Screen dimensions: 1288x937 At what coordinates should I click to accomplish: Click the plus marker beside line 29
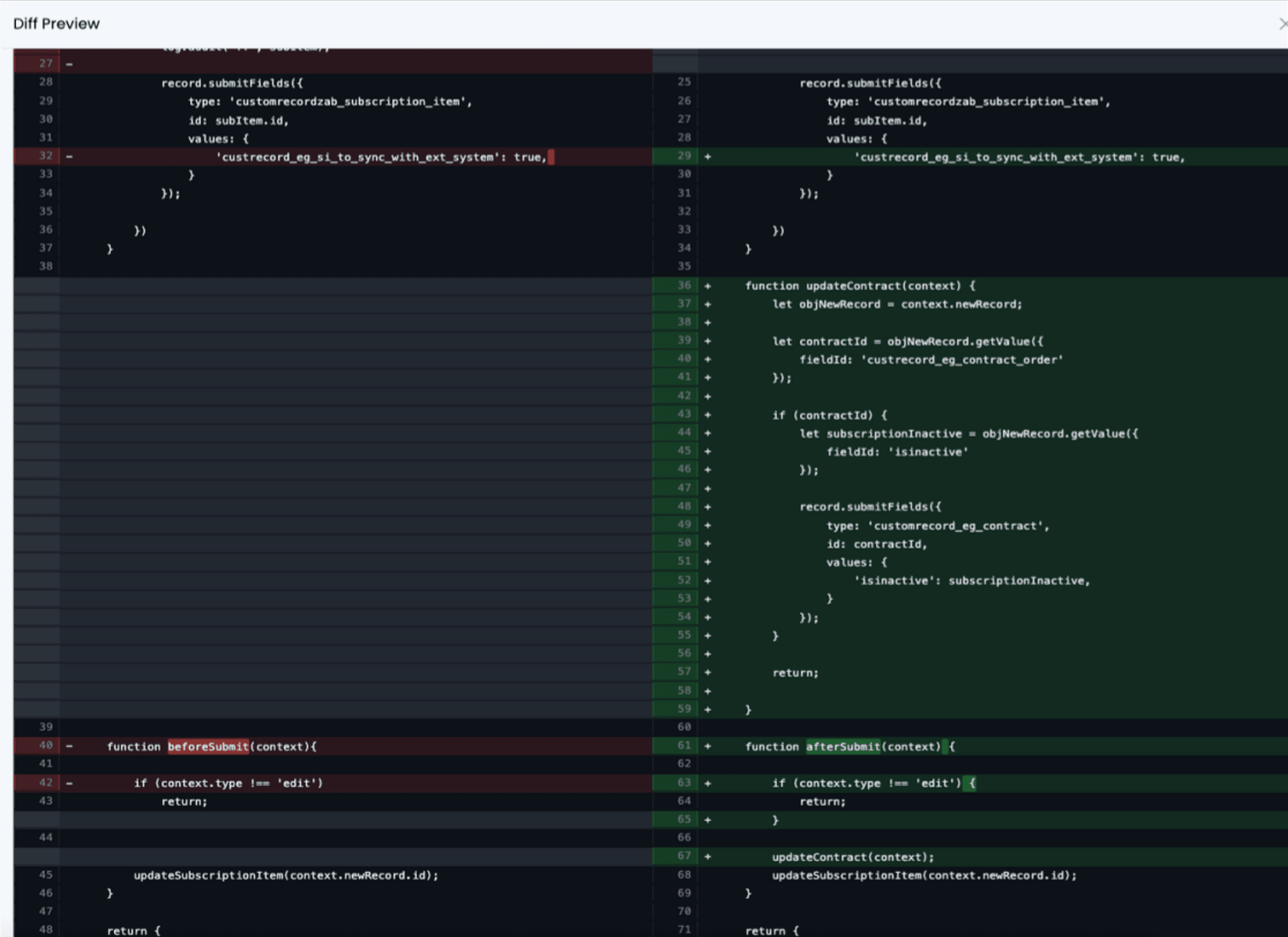click(707, 156)
